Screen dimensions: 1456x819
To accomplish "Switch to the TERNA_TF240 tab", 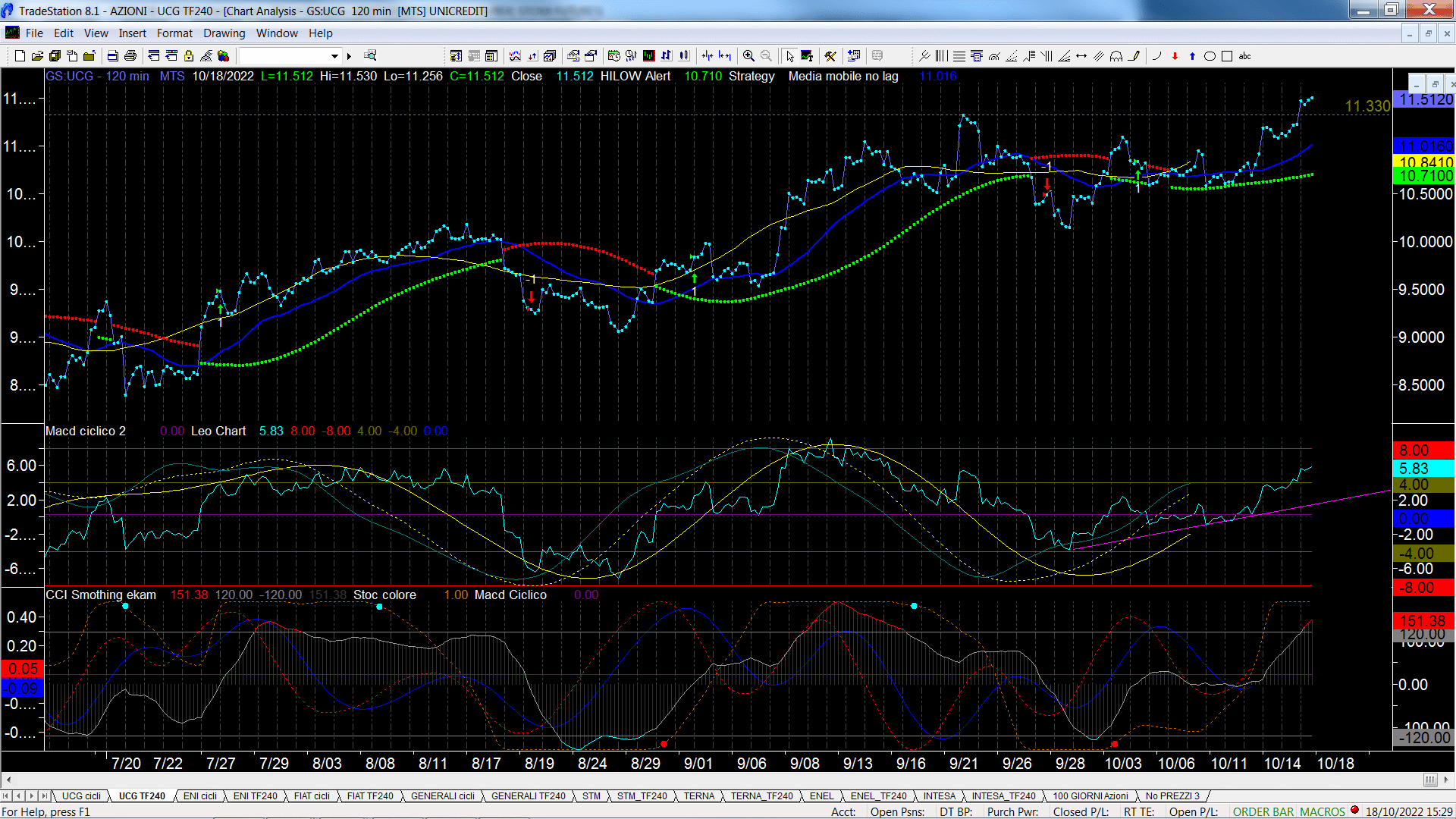I will coord(762,795).
